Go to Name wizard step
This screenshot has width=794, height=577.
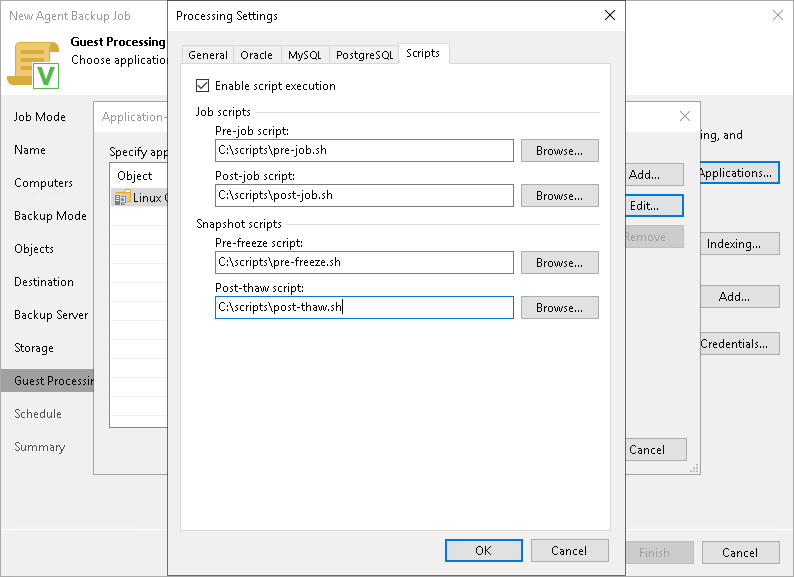pos(30,150)
